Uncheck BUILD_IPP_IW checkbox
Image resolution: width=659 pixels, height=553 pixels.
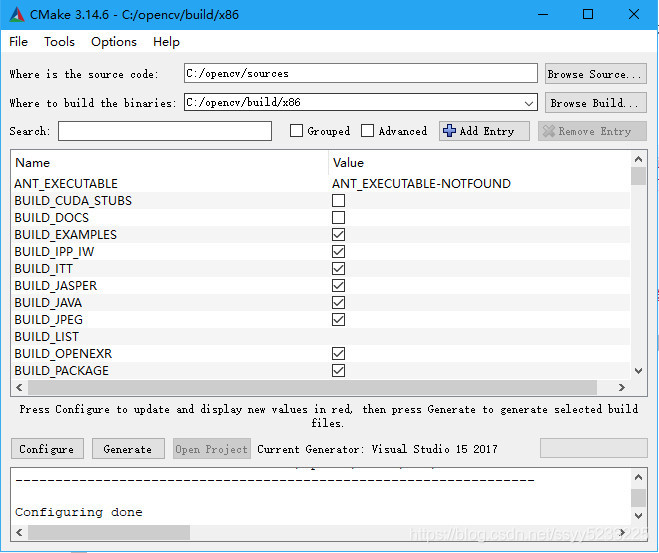tap(338, 252)
